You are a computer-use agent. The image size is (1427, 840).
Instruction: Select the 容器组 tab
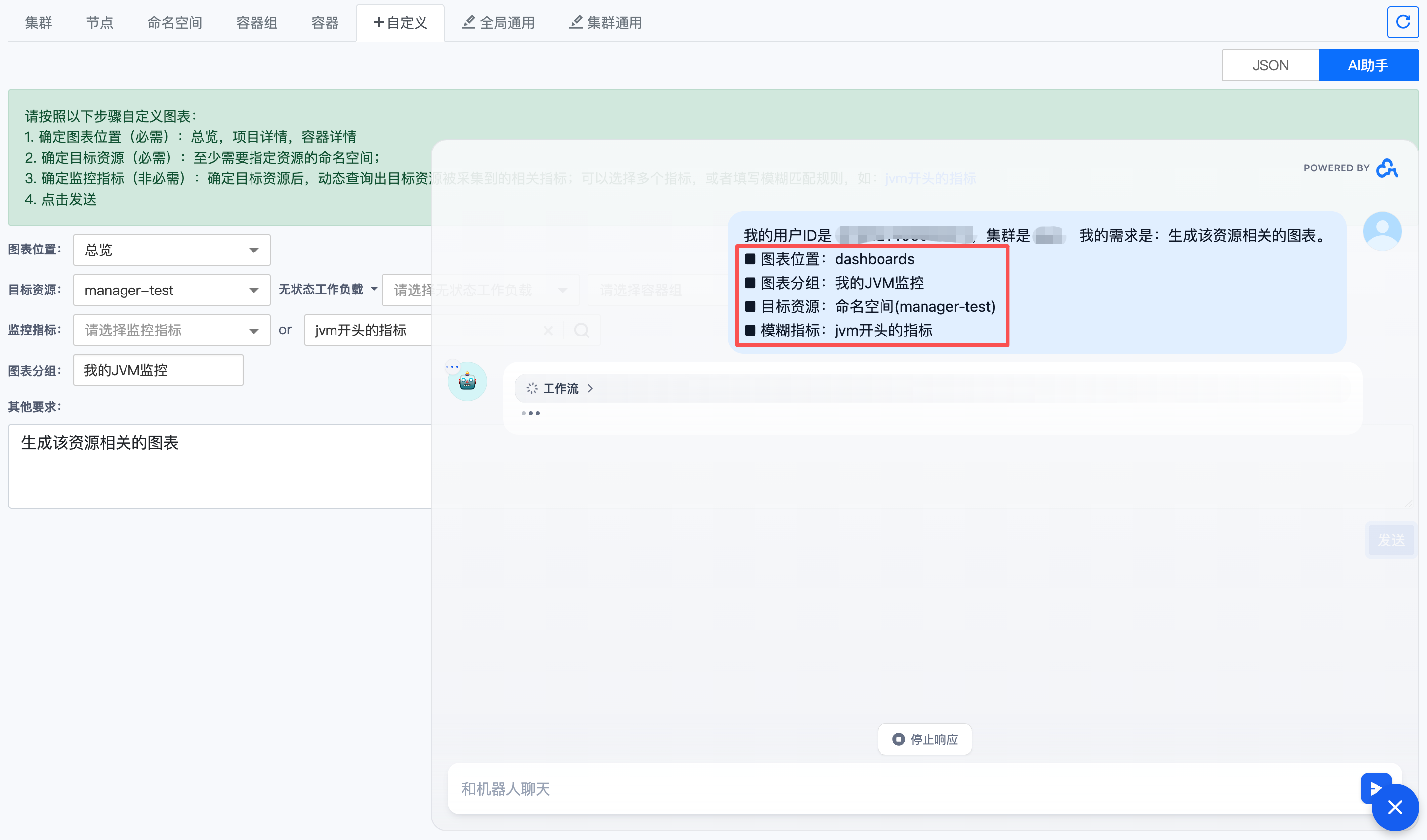[x=256, y=23]
